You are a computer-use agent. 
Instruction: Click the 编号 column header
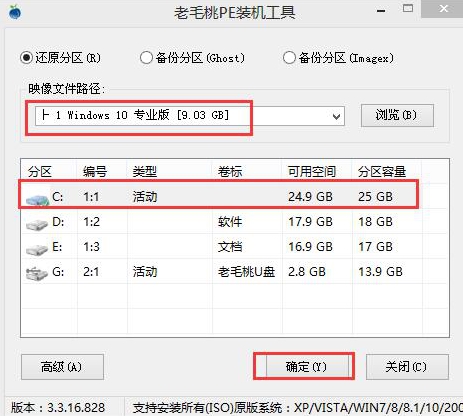click(95, 172)
